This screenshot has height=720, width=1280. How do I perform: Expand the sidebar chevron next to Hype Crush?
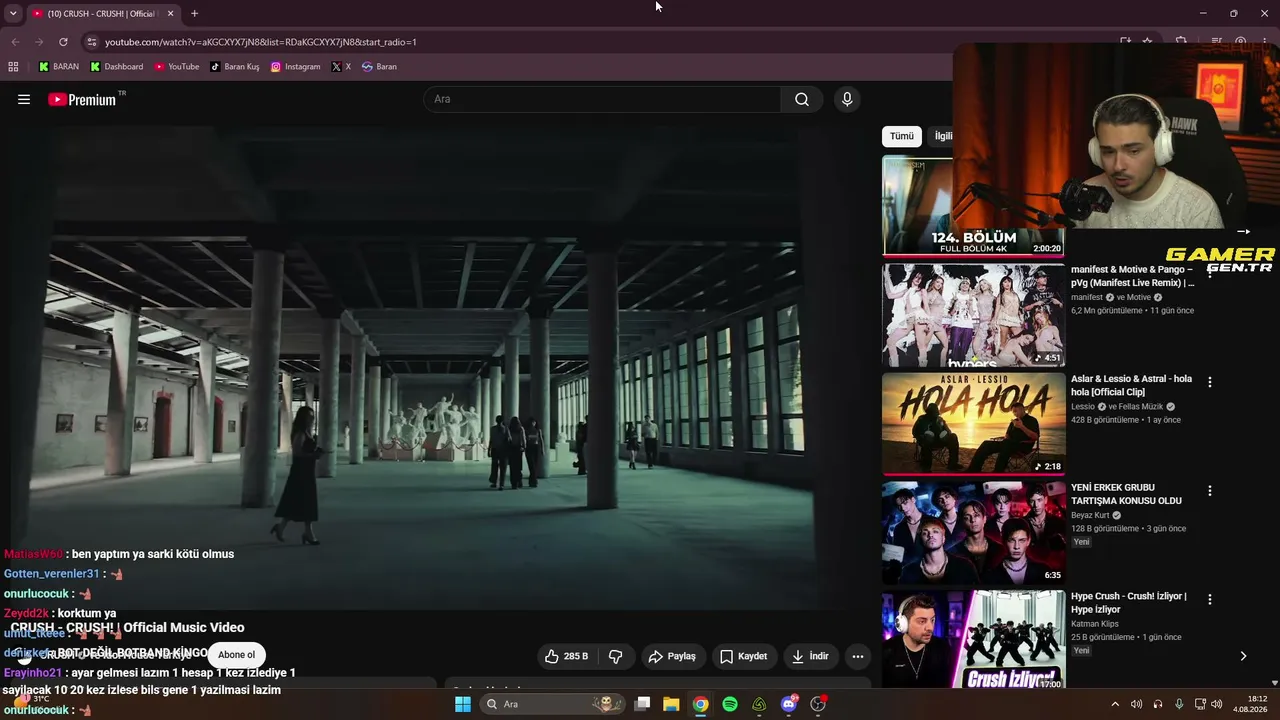click(1243, 656)
